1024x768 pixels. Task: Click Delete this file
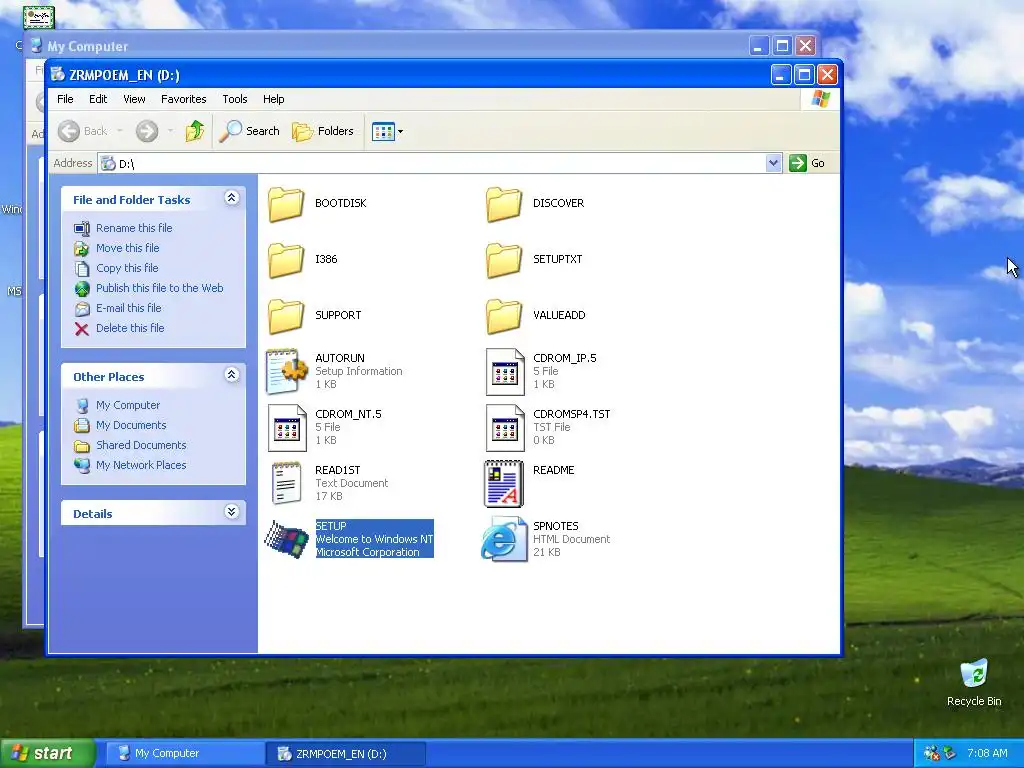click(x=130, y=328)
